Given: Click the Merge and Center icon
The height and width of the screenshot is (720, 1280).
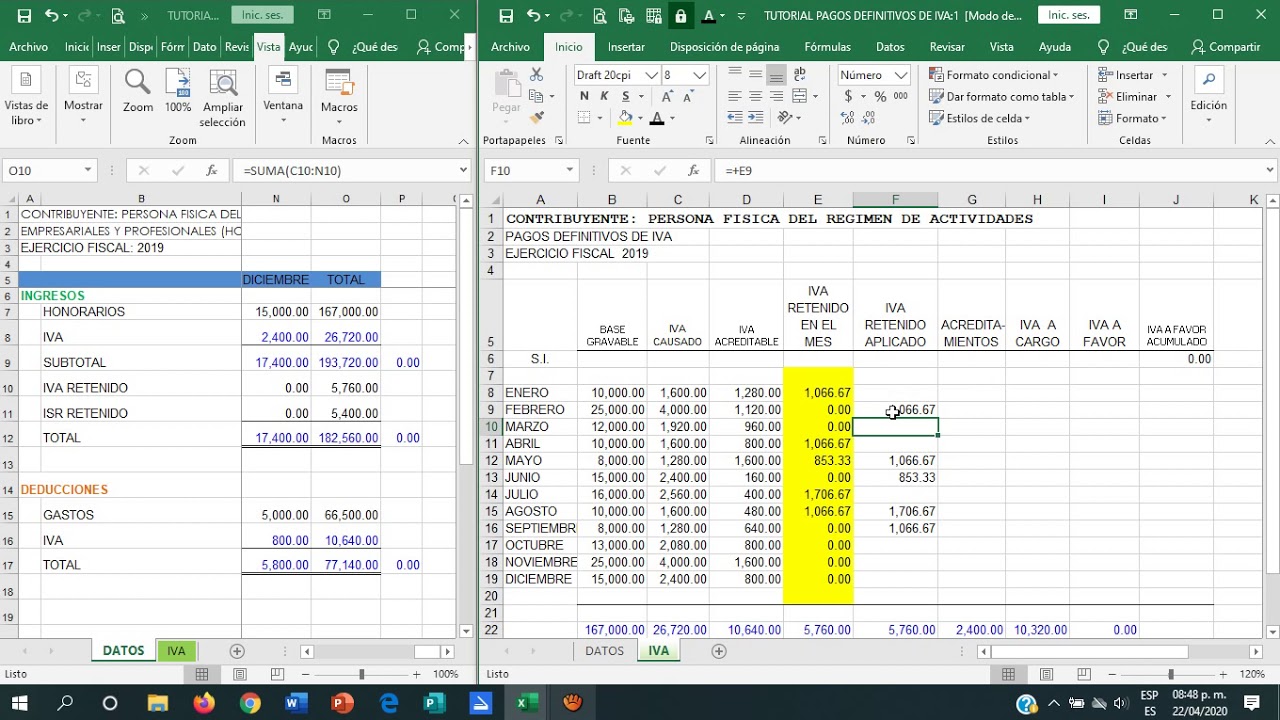Looking at the screenshot, I should coord(799,96).
